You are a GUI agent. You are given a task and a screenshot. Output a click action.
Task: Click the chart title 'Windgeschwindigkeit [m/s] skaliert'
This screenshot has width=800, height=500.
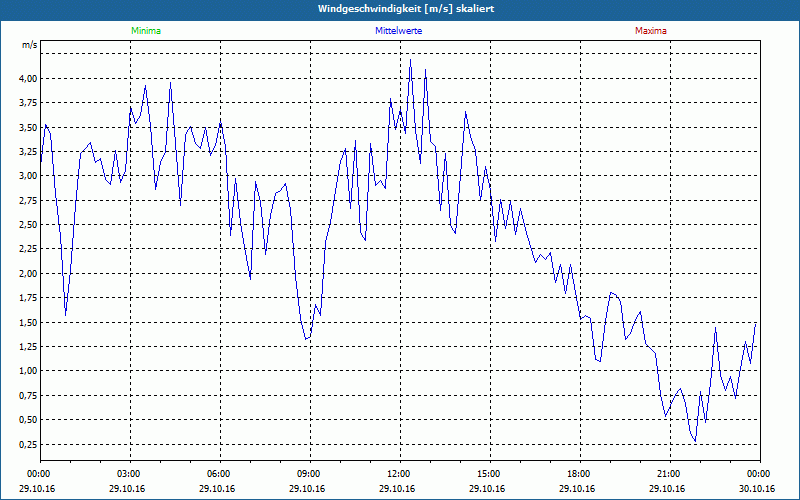click(x=406, y=9)
